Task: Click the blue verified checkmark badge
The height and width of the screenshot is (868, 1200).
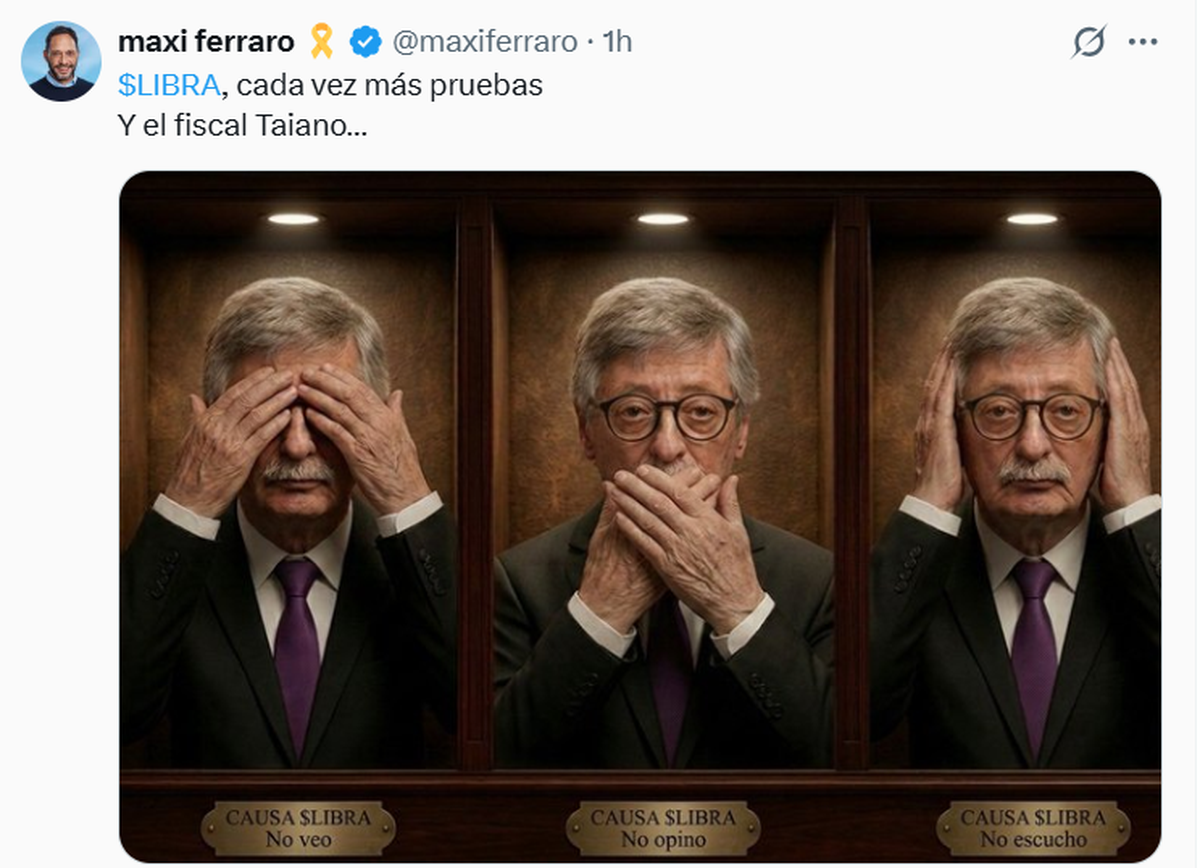Action: 364,42
